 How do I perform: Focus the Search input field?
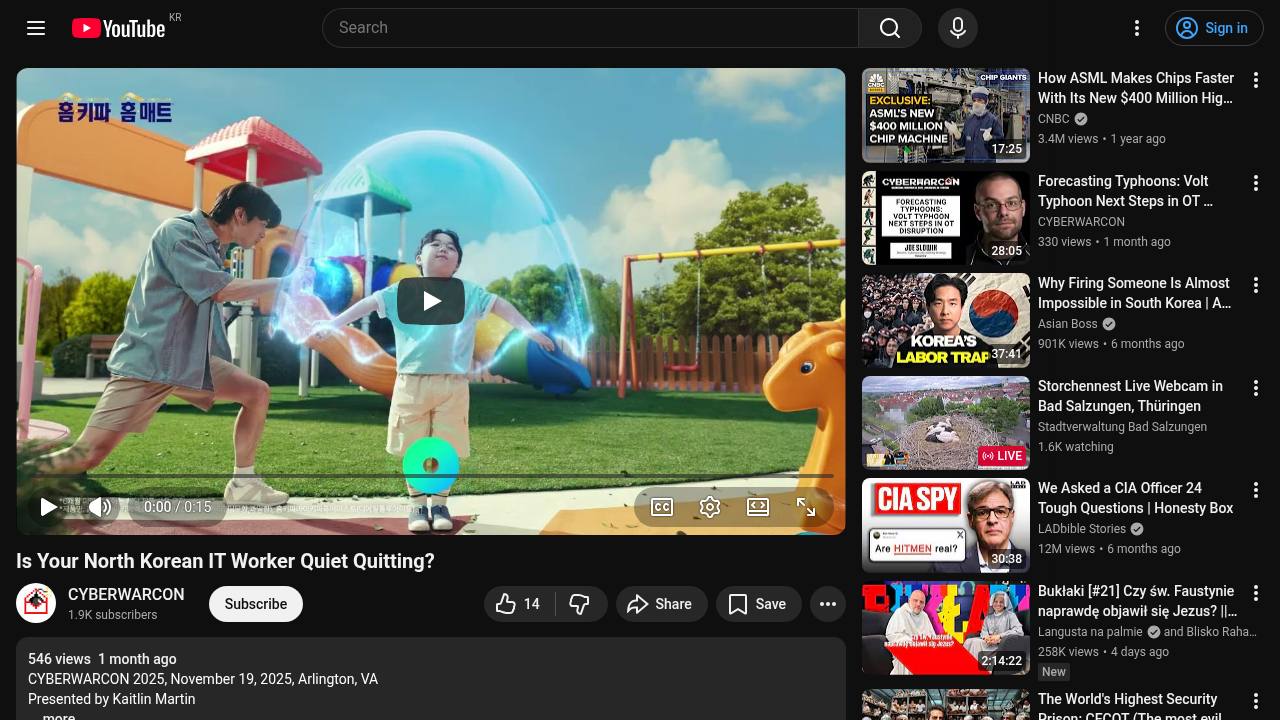[590, 28]
